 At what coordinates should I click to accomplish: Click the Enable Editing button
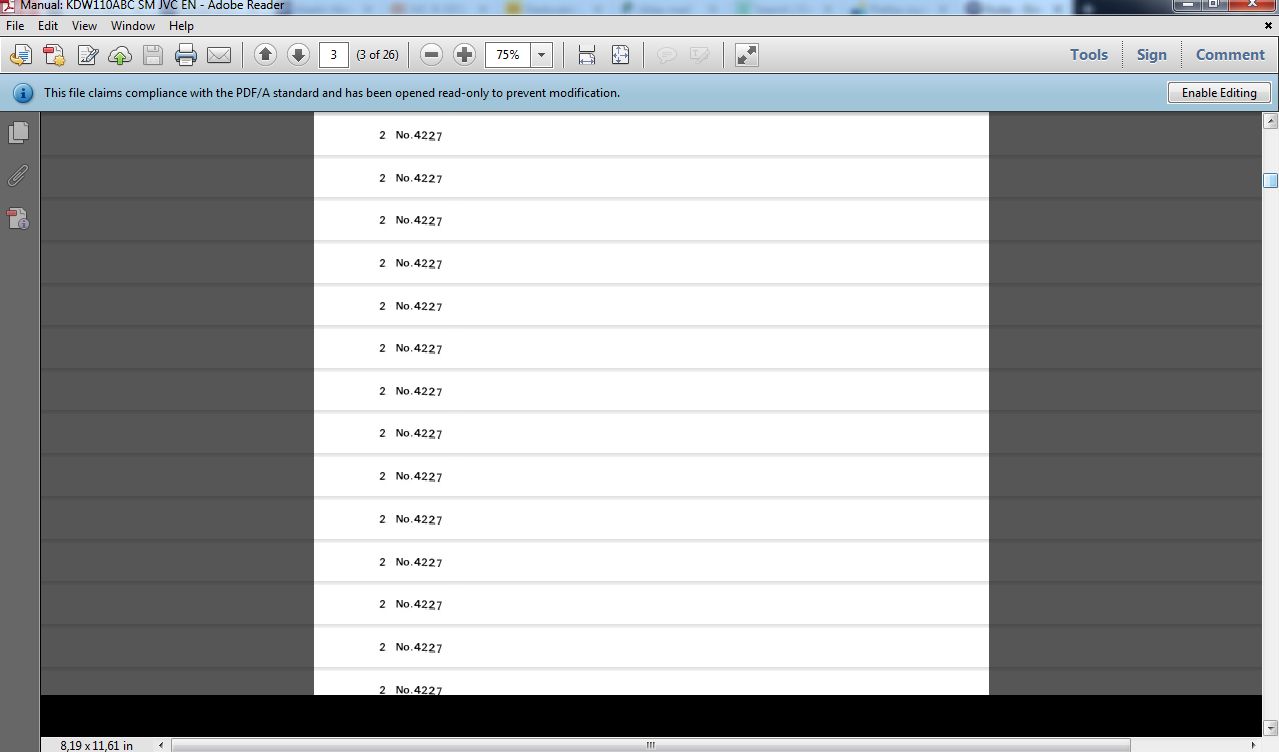[1218, 93]
